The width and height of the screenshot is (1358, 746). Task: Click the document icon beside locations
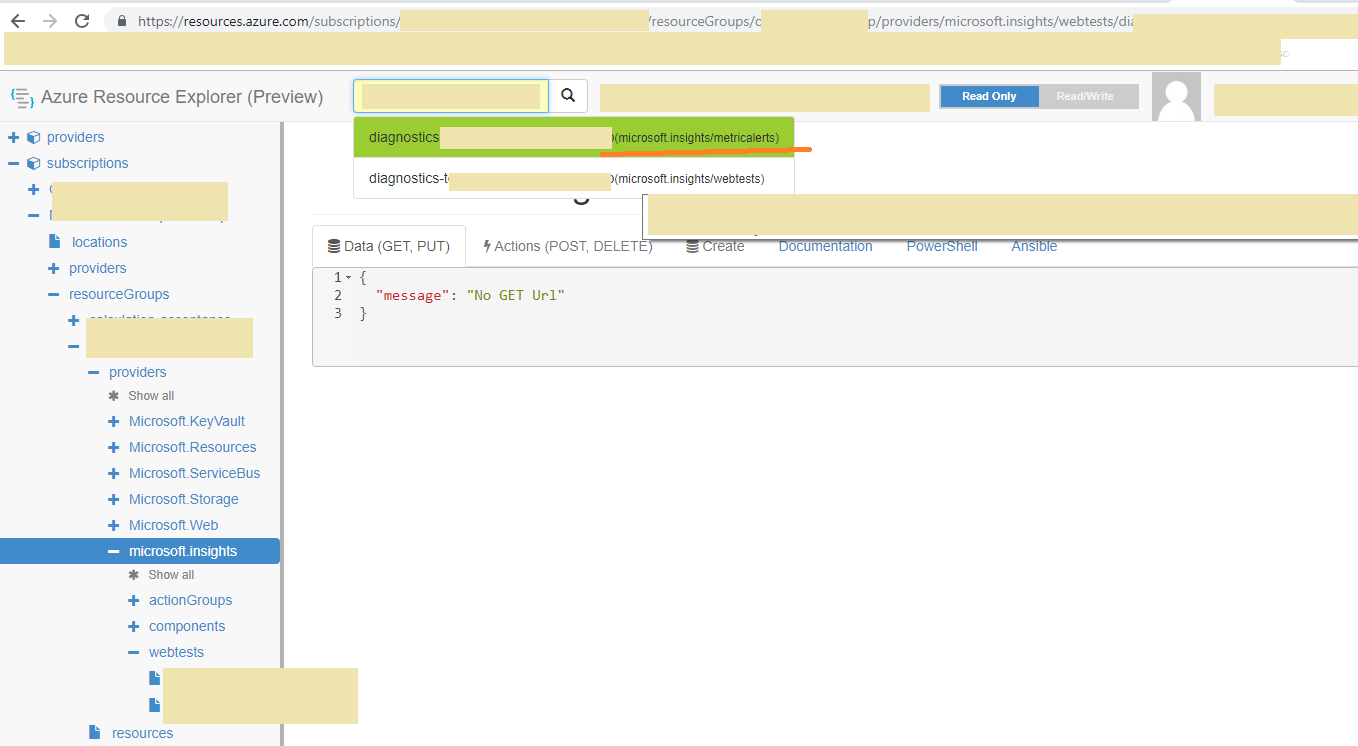click(57, 241)
